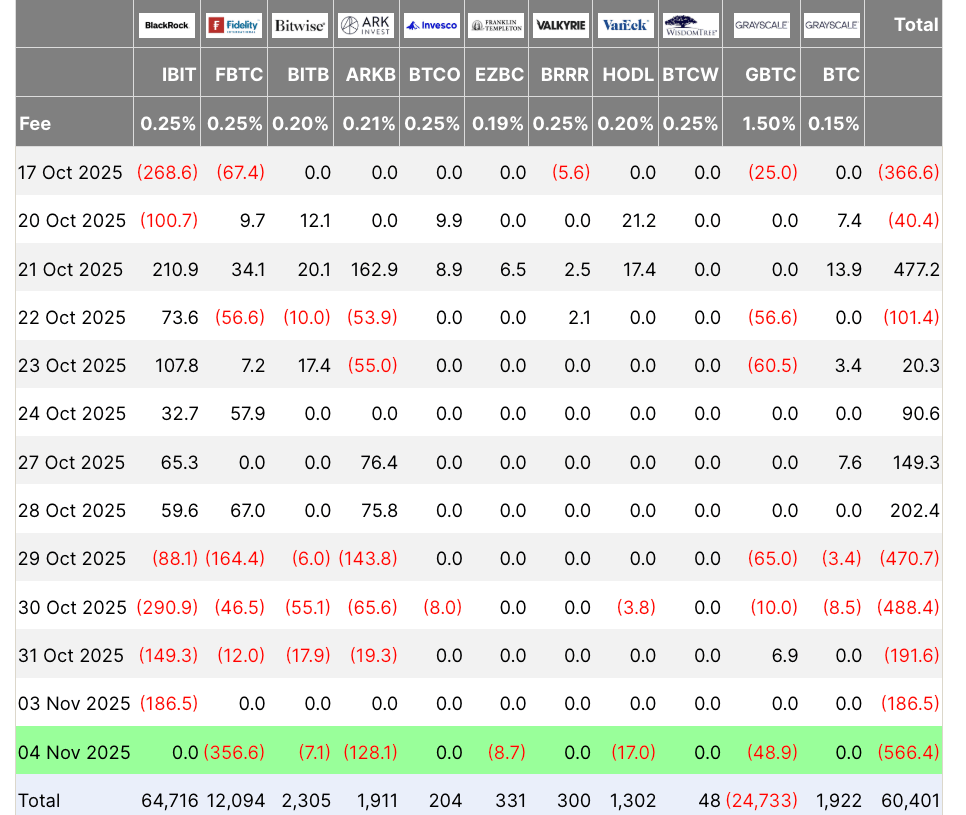Select the Bitwise logo
Viewport: 966px width, 815px height.
click(299, 25)
